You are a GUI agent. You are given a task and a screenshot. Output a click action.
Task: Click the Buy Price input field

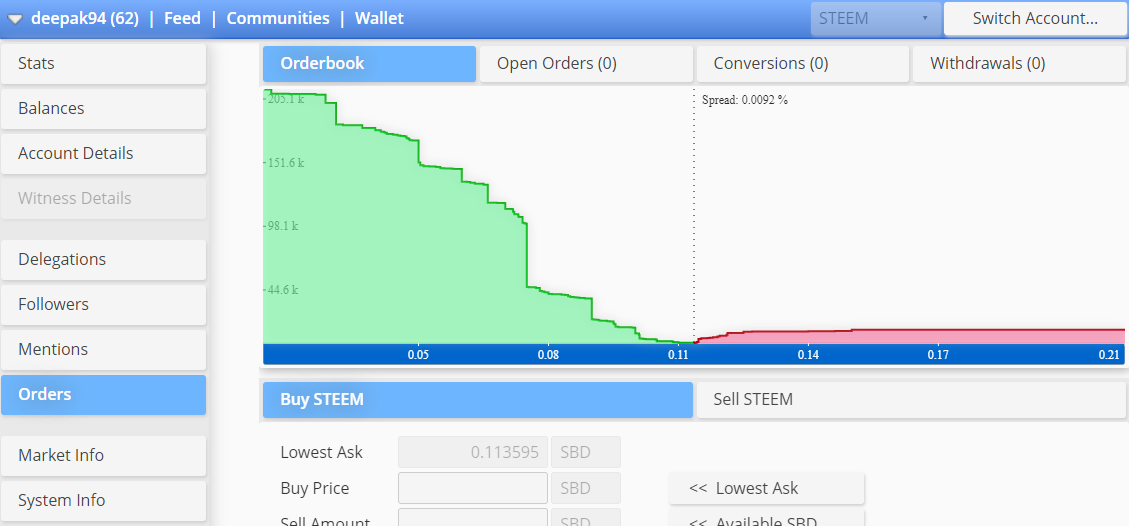point(473,489)
